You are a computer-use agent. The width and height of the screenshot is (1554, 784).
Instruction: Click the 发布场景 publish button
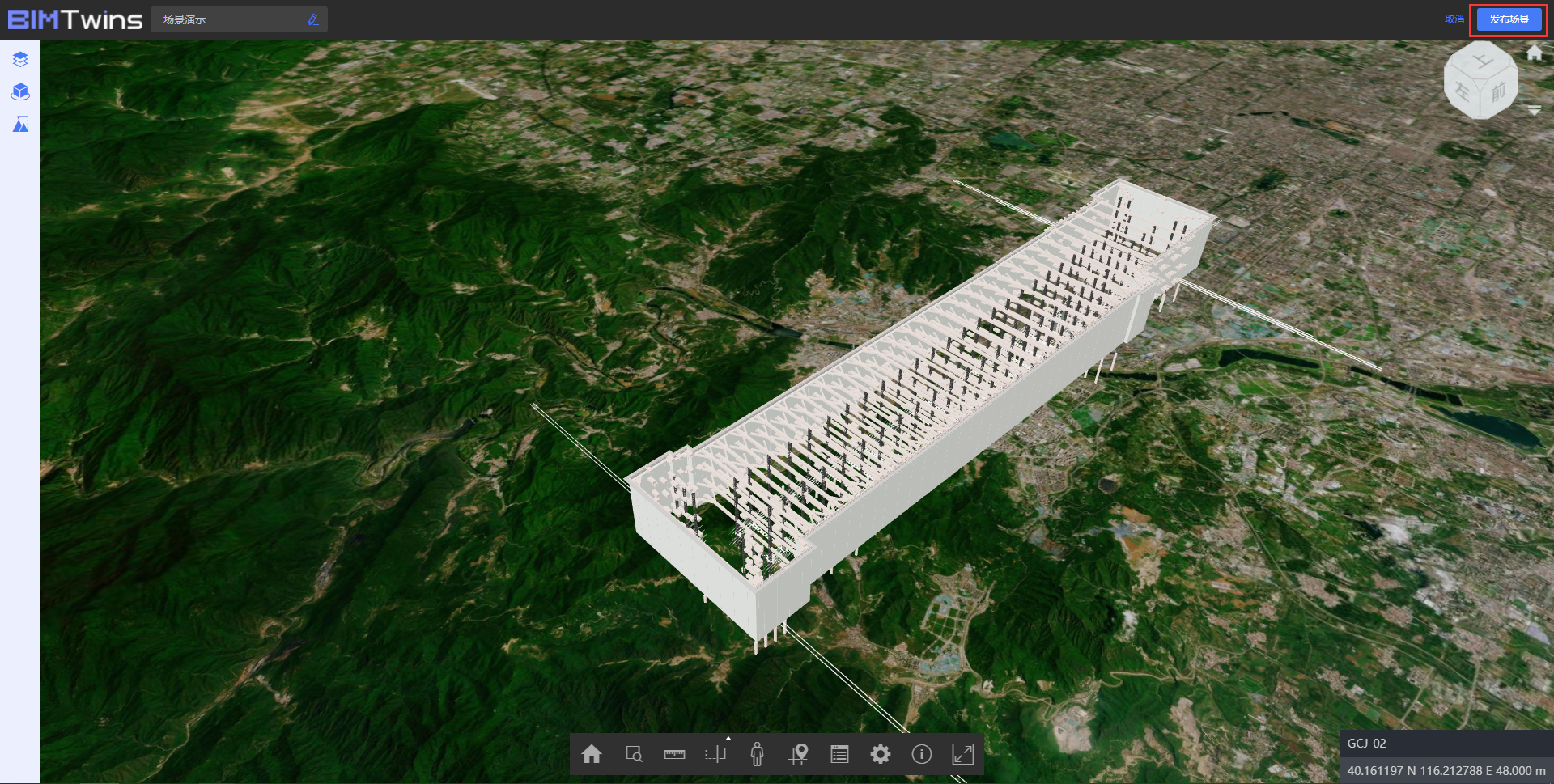[1509, 19]
